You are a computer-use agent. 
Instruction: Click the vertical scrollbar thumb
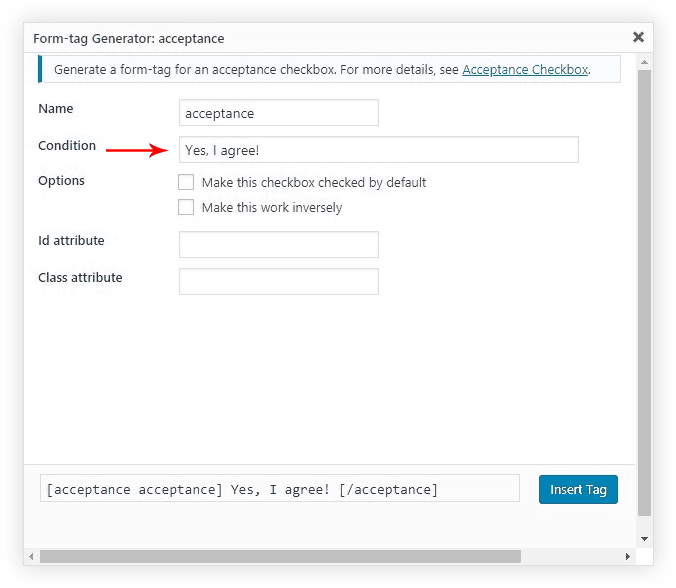(x=645, y=290)
